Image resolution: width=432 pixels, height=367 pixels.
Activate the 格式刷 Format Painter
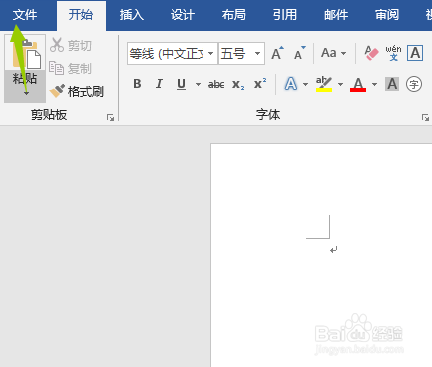77,91
